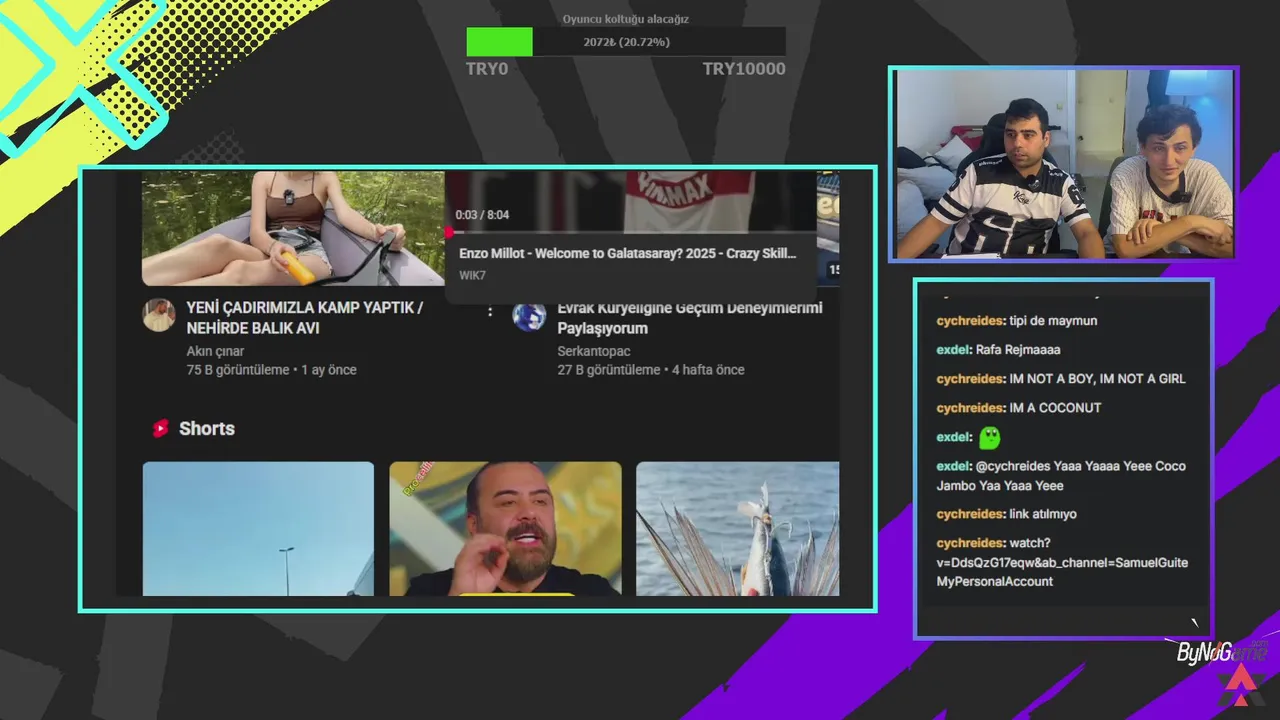Screen dimensions: 1280x720
Task: Click the green emote in exdel's message
Action: click(x=990, y=437)
